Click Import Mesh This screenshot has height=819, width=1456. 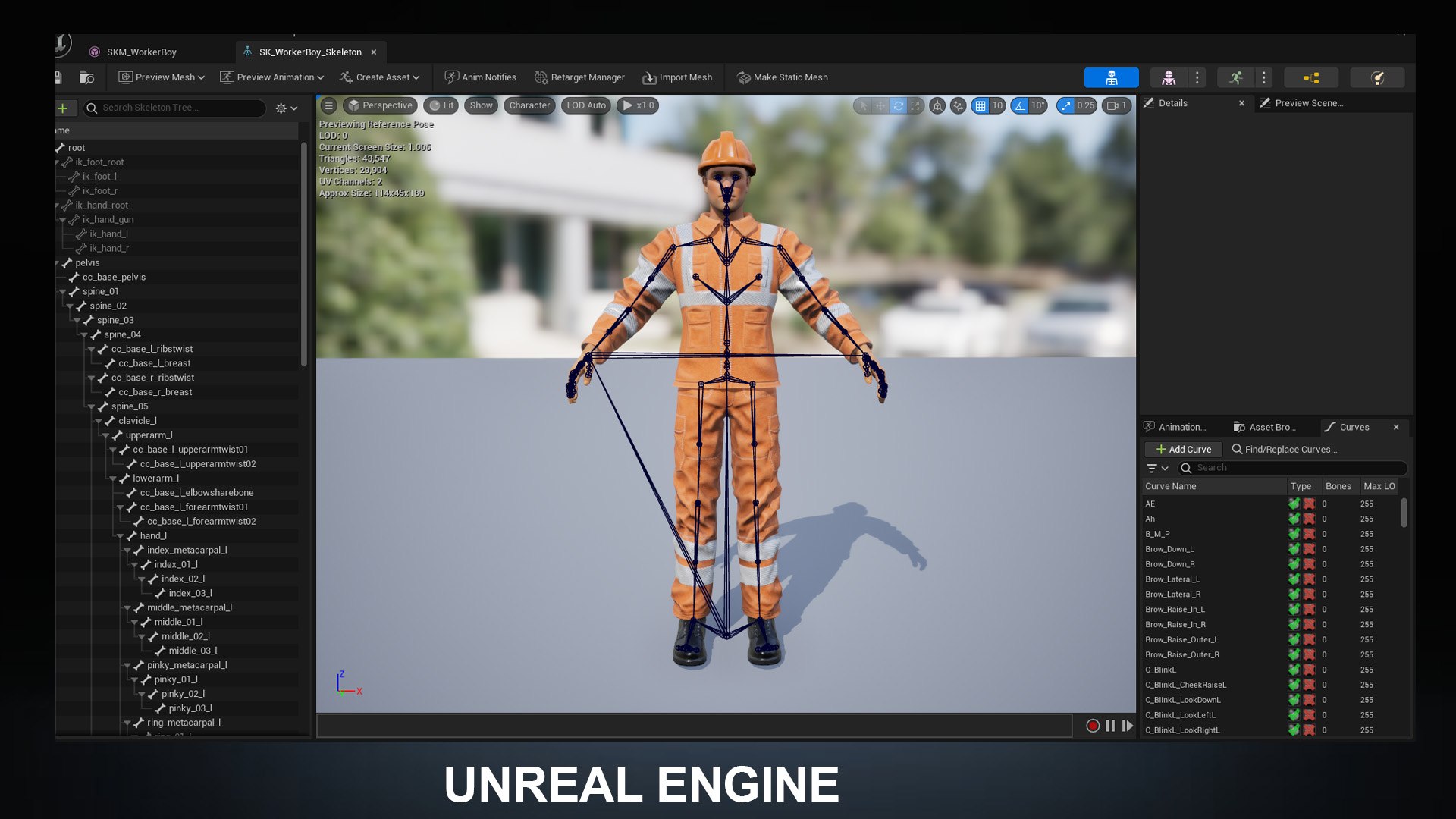tap(677, 77)
